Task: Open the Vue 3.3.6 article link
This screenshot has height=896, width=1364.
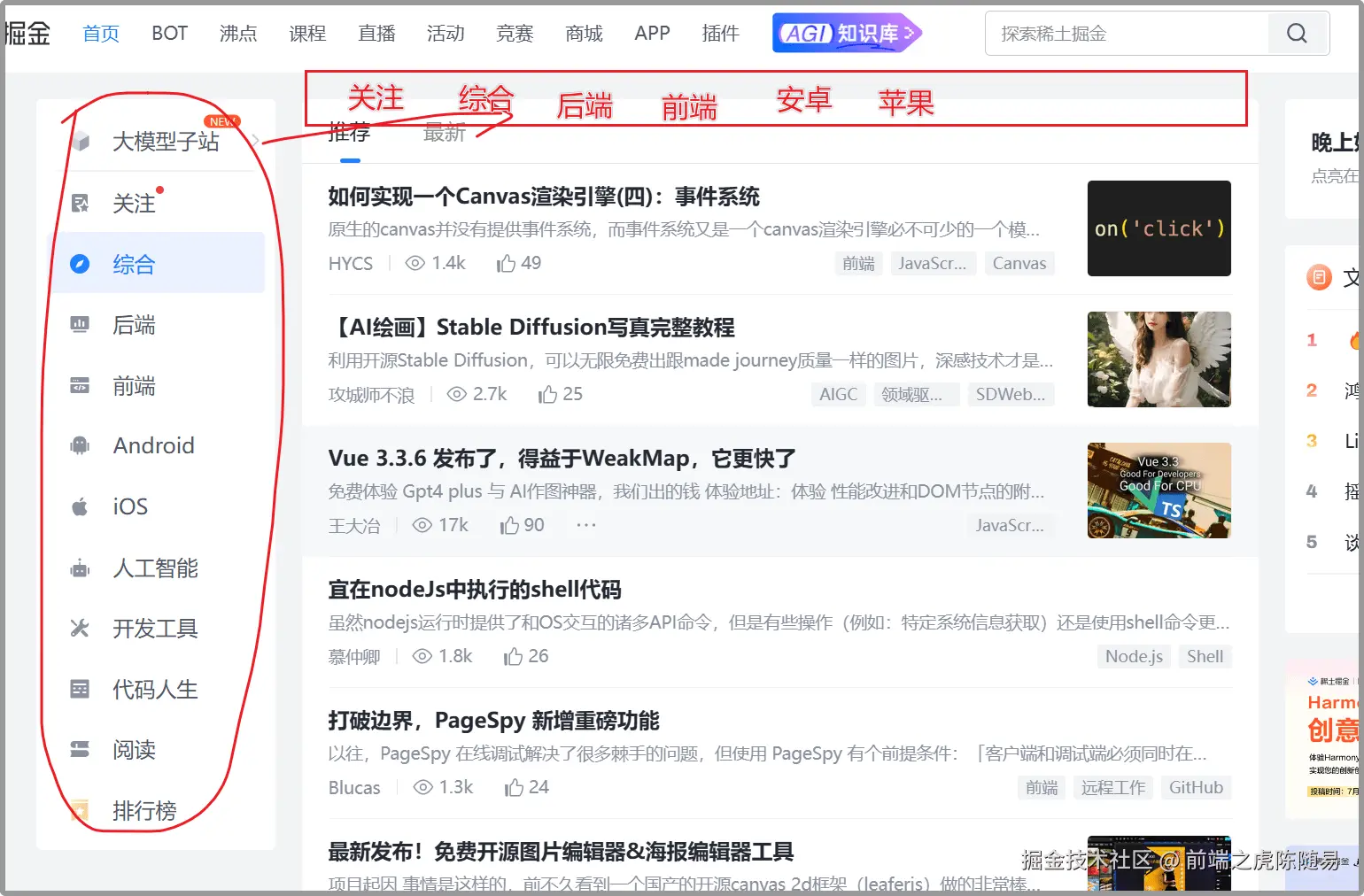Action: (559, 459)
